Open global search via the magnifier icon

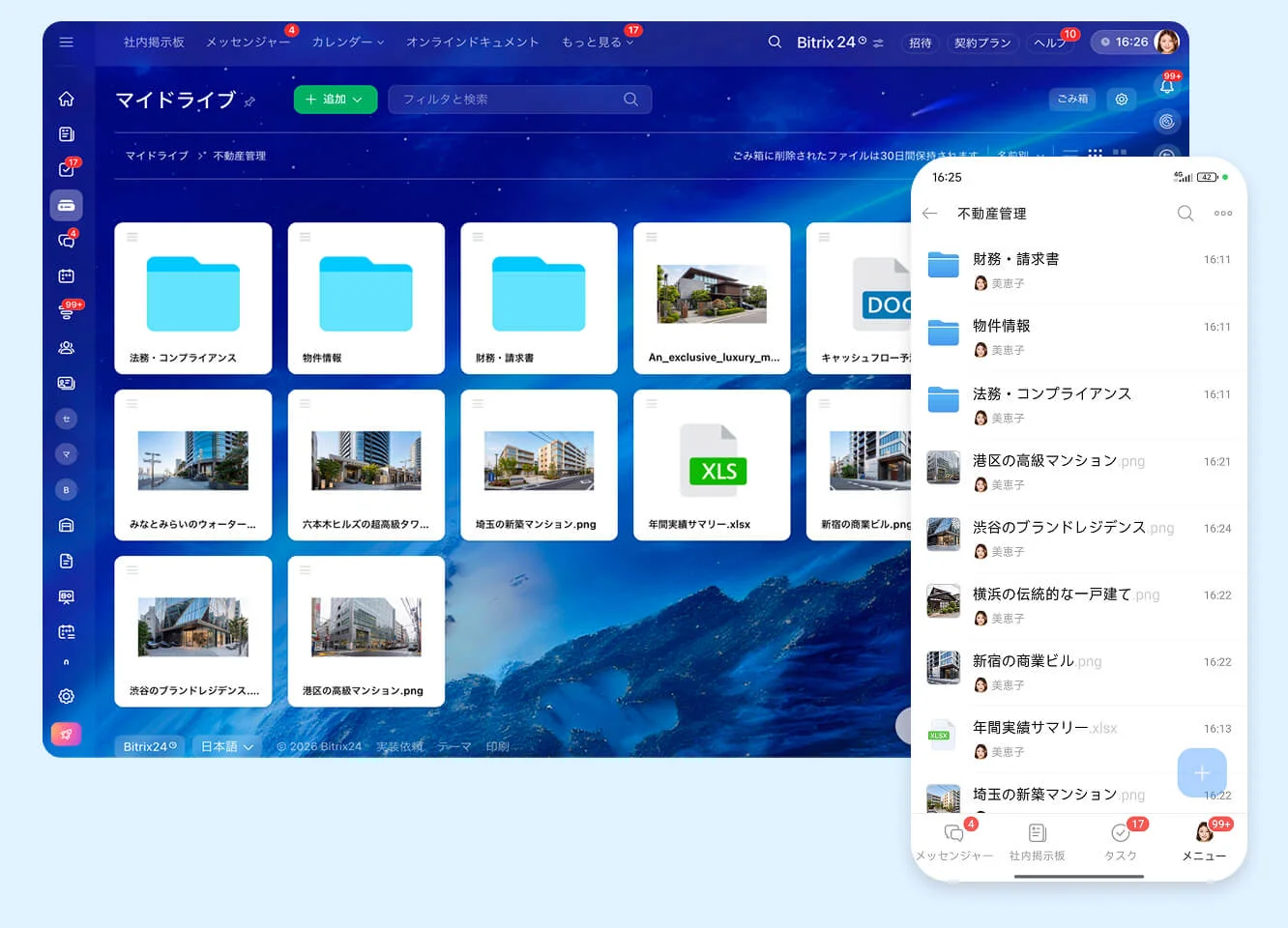(x=775, y=42)
